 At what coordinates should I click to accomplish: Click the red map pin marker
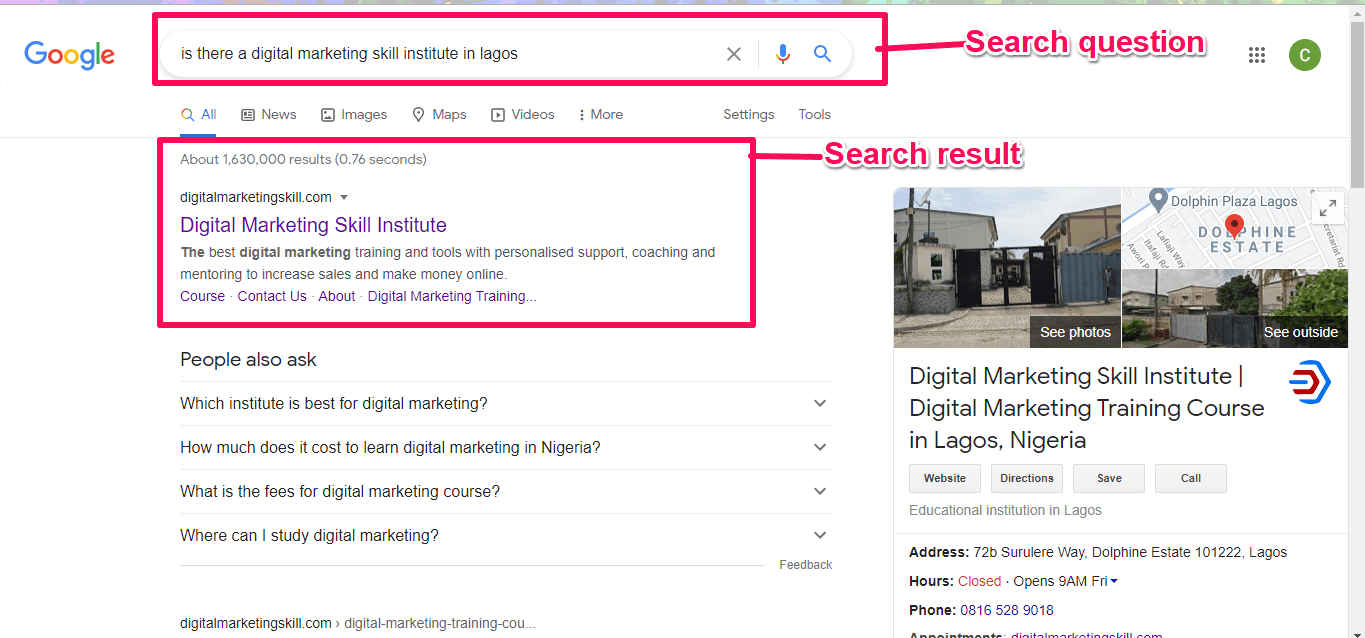1234,225
